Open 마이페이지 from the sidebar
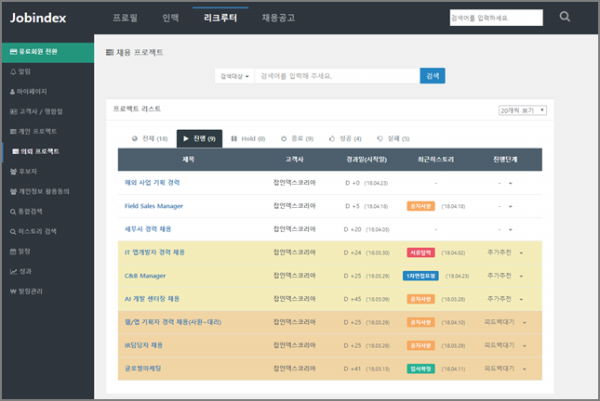The image size is (600, 401). pos(30,91)
